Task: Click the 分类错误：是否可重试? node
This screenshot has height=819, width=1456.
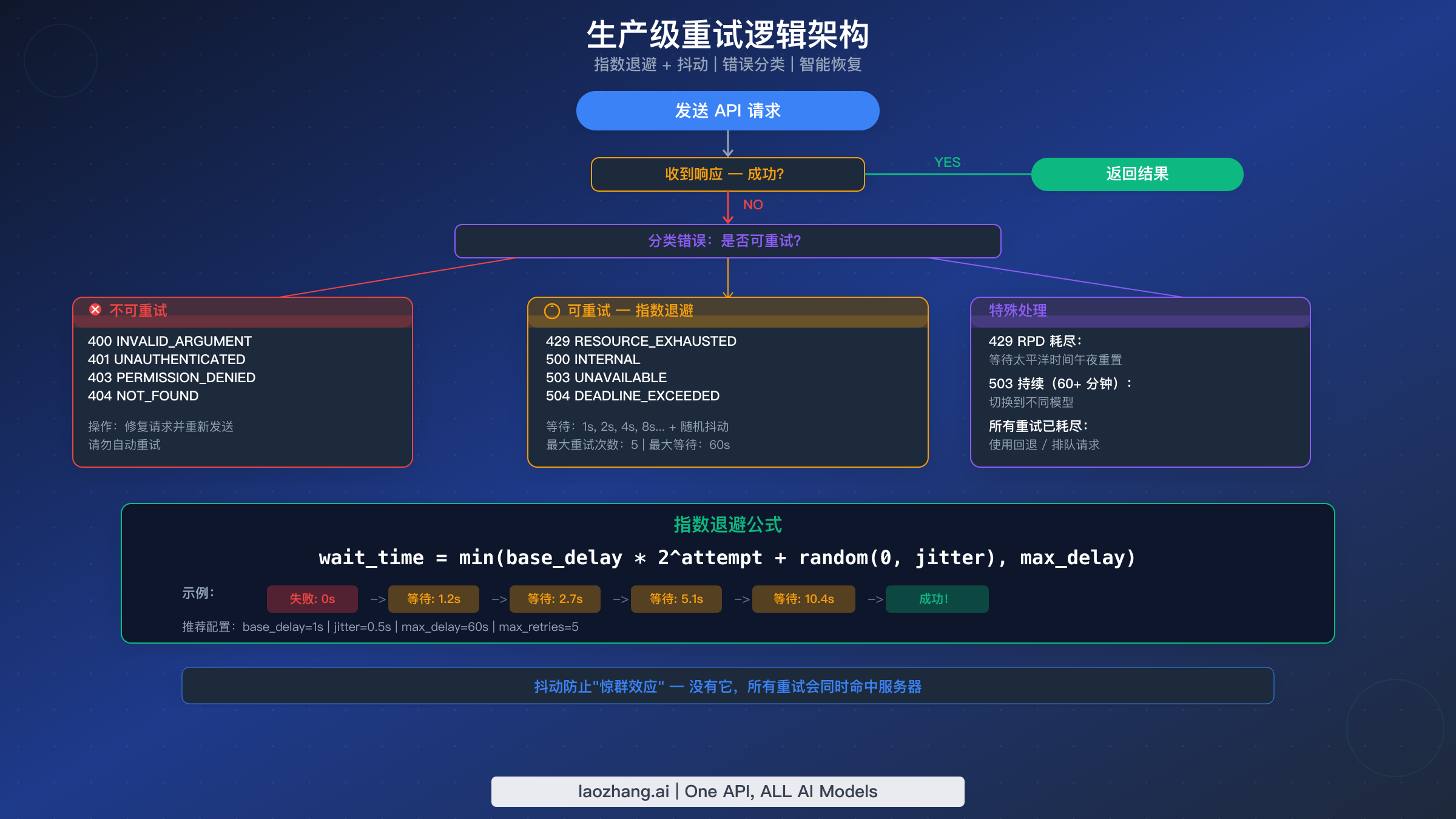Action: coord(726,241)
